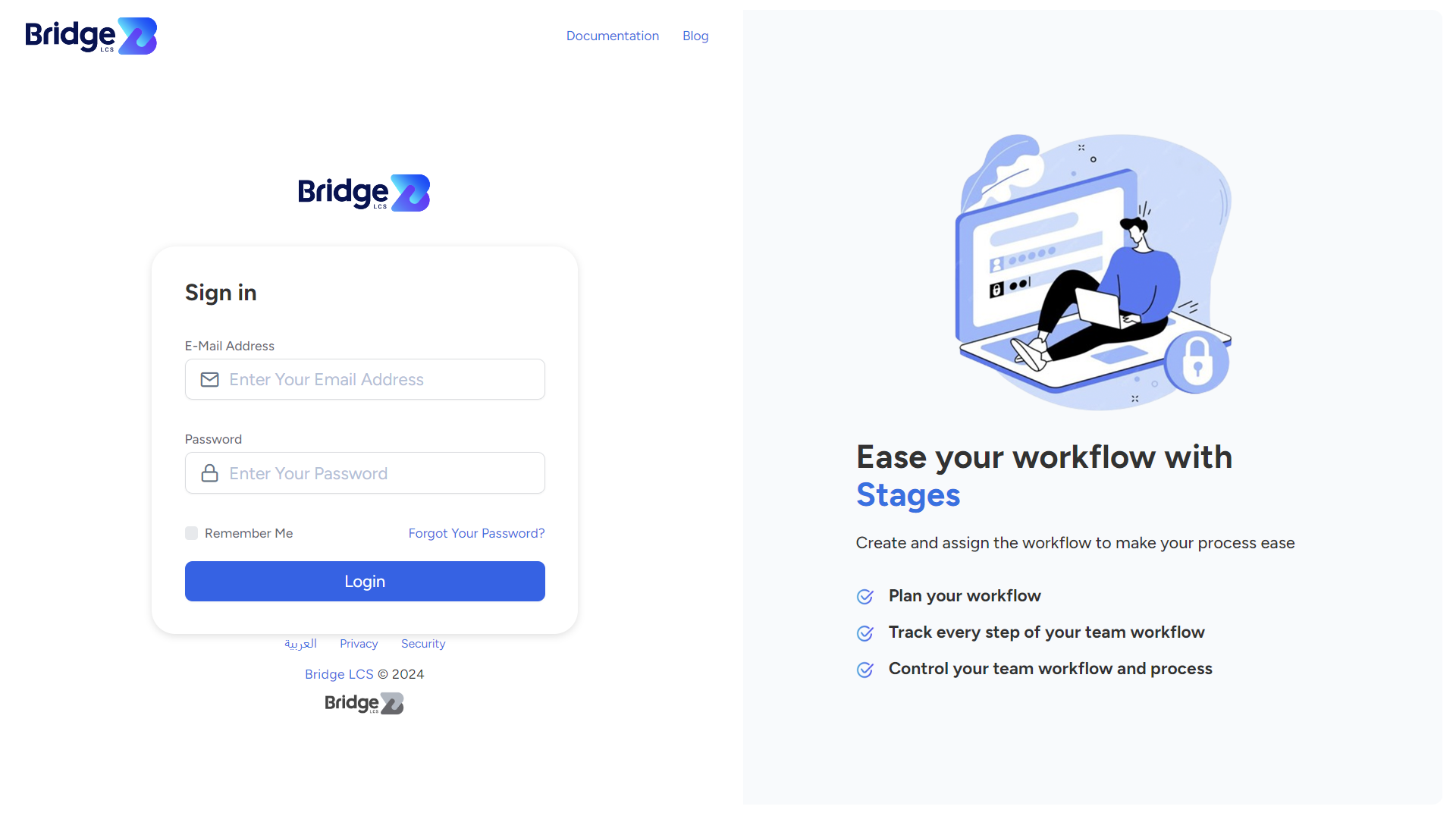Click the Privacy footer link
Screen dimensions: 1456x819
(359, 643)
